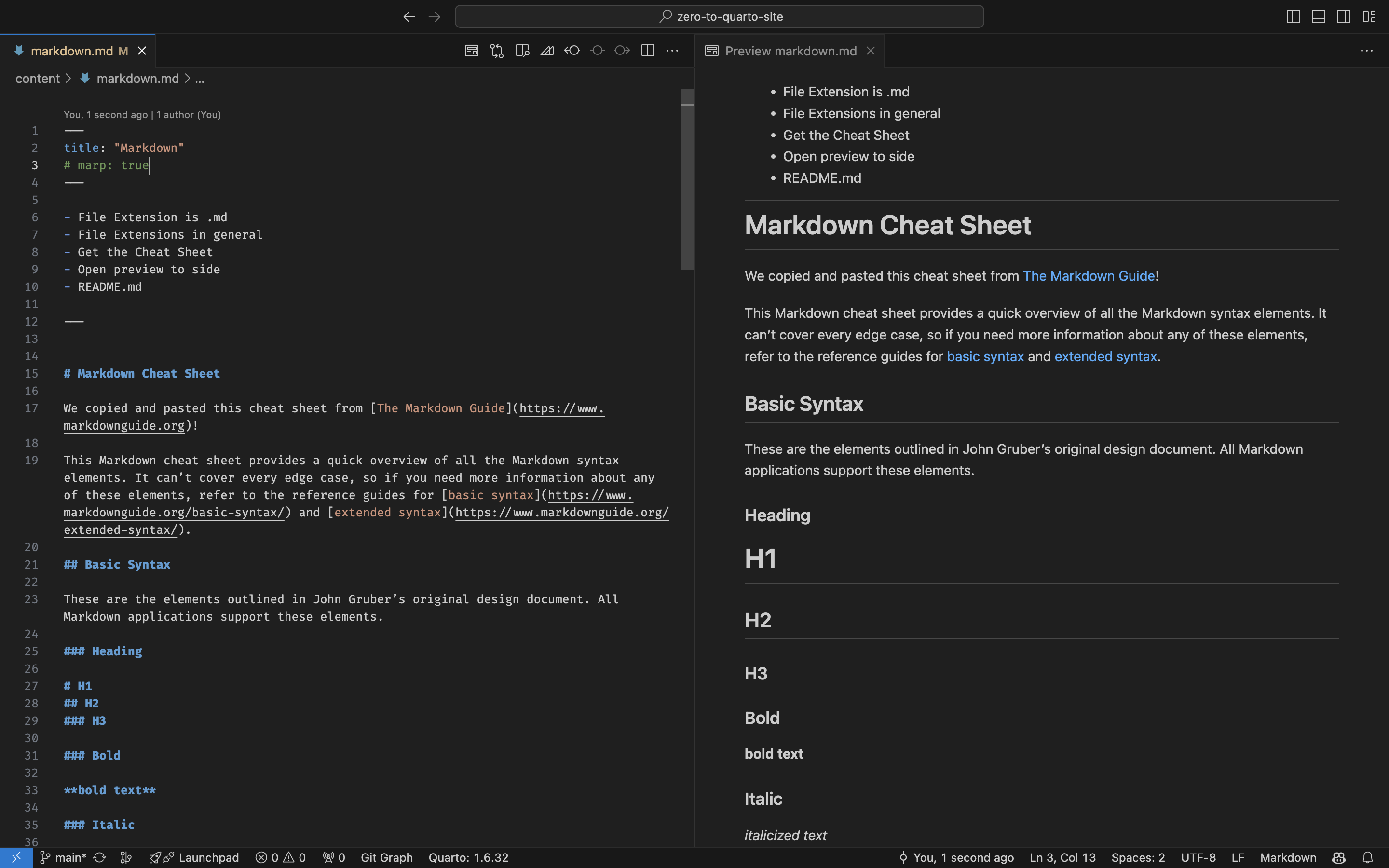Change language mode from Markdown
This screenshot has width=1389, height=868.
click(1288, 857)
